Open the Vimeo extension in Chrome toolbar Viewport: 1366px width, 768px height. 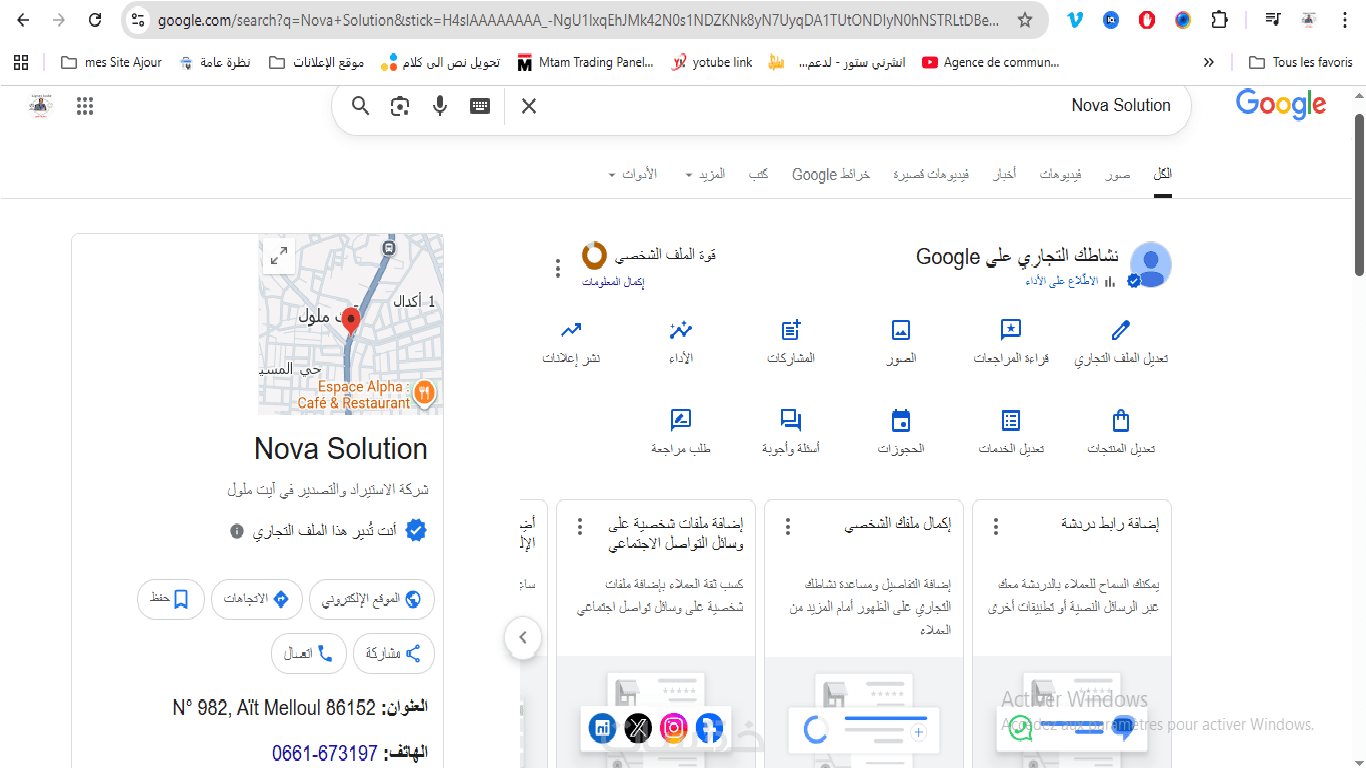(x=1075, y=20)
